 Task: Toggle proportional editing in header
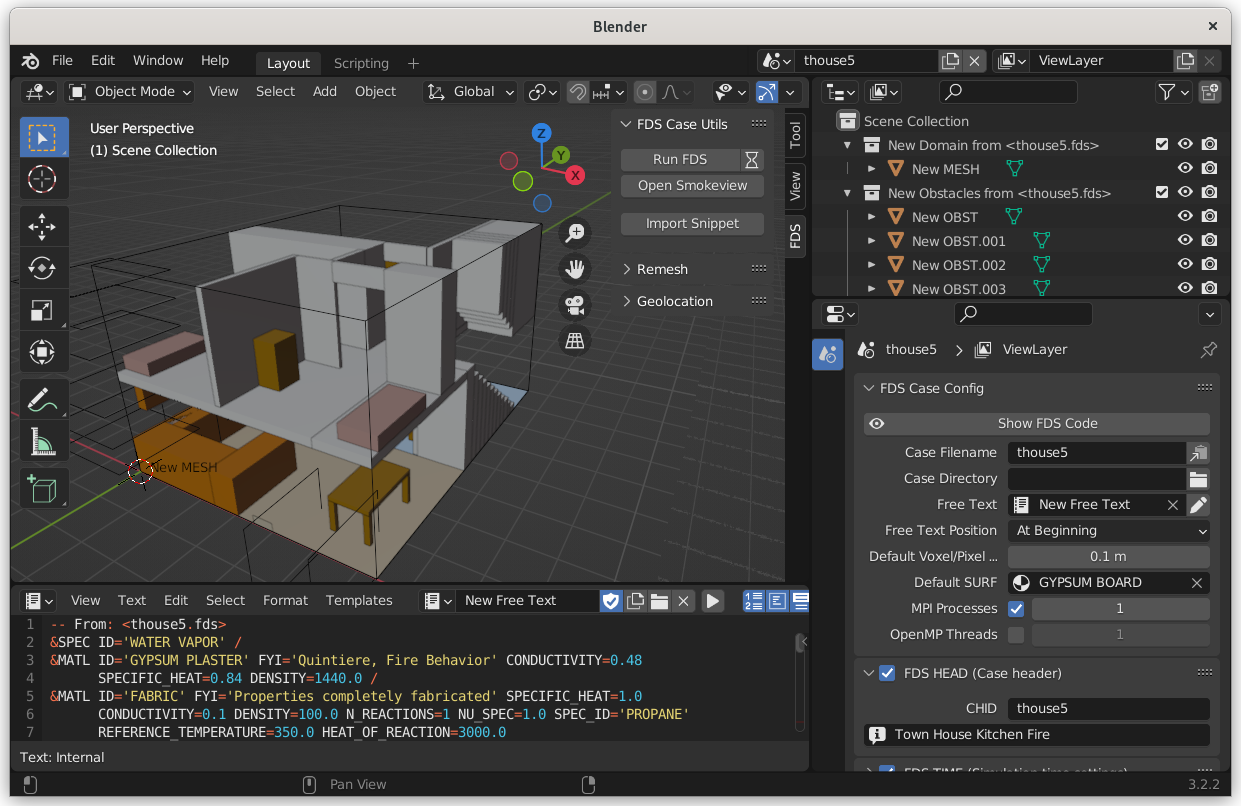645,92
